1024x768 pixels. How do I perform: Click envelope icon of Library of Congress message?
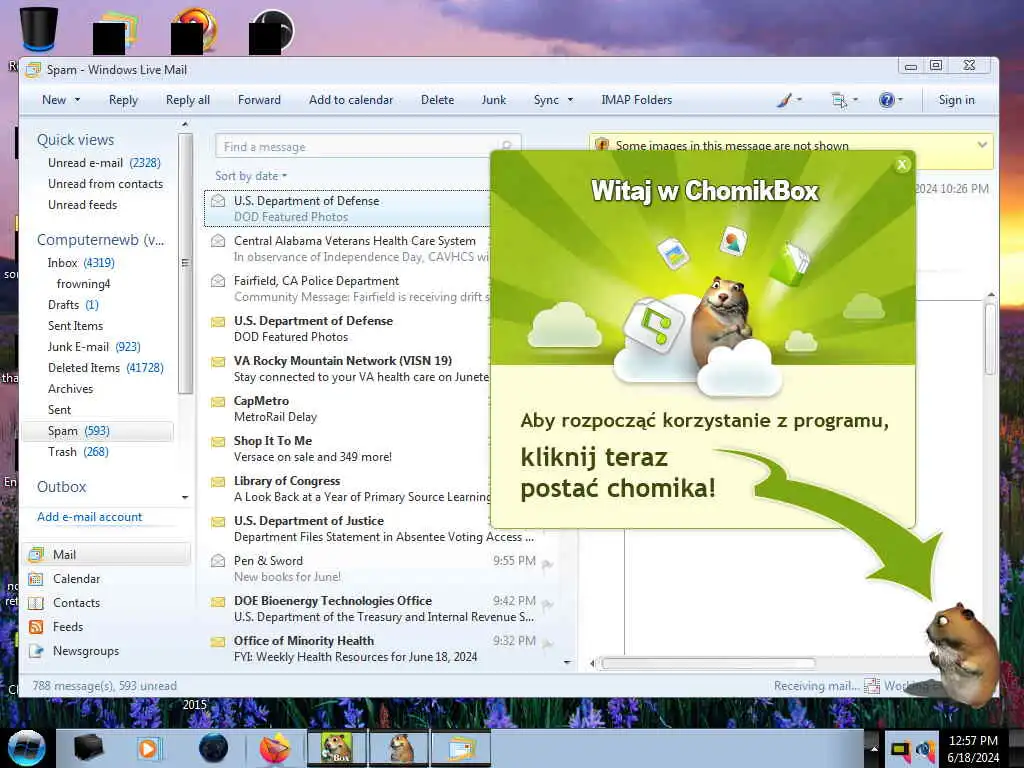pos(218,482)
